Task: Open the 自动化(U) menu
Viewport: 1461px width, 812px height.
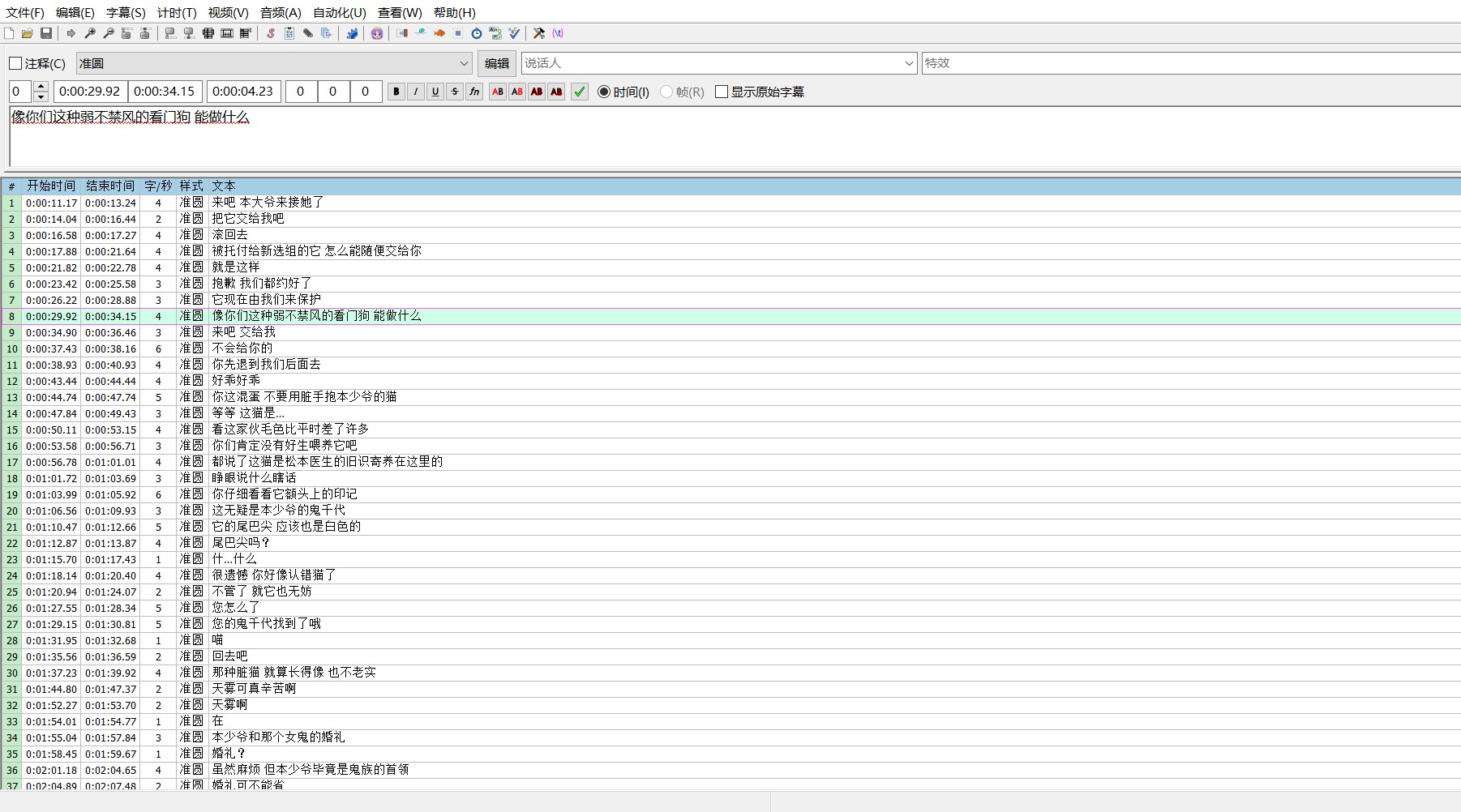Action: pos(340,13)
